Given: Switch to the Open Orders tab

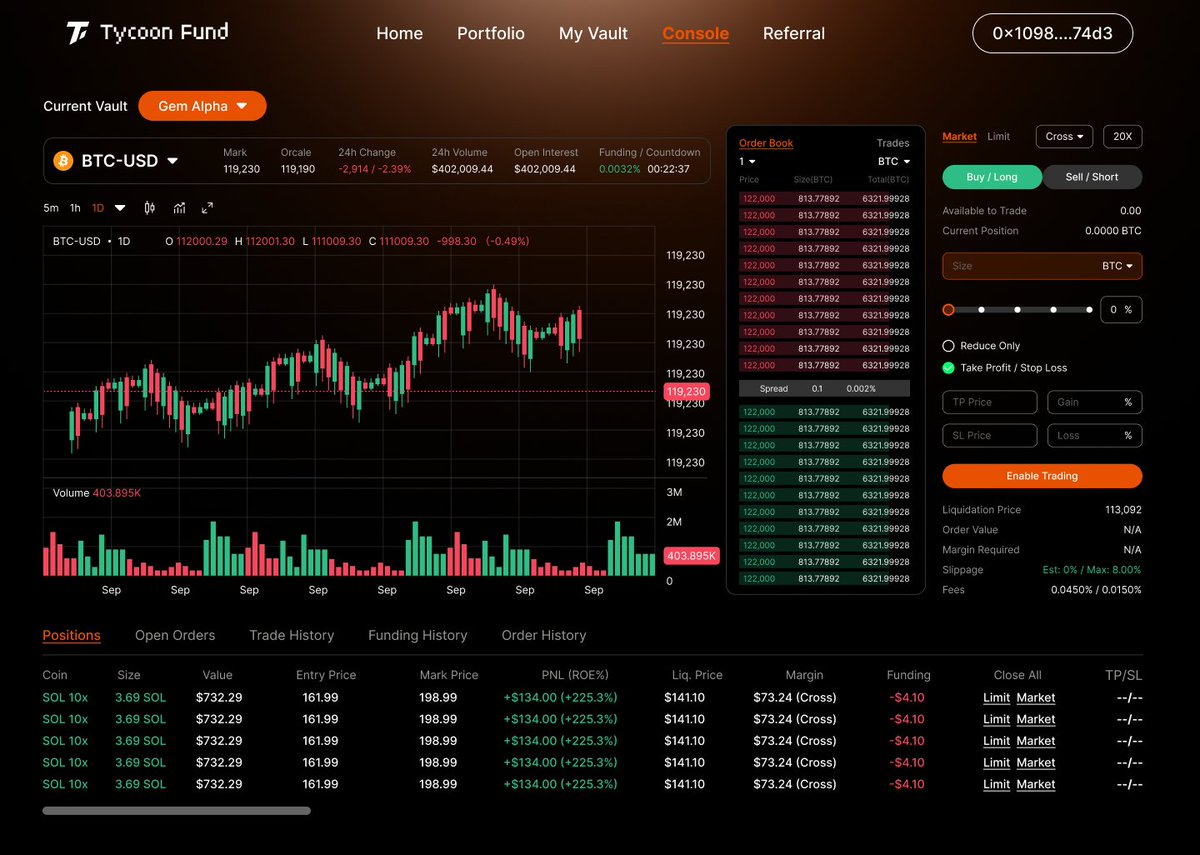Looking at the screenshot, I should (175, 635).
